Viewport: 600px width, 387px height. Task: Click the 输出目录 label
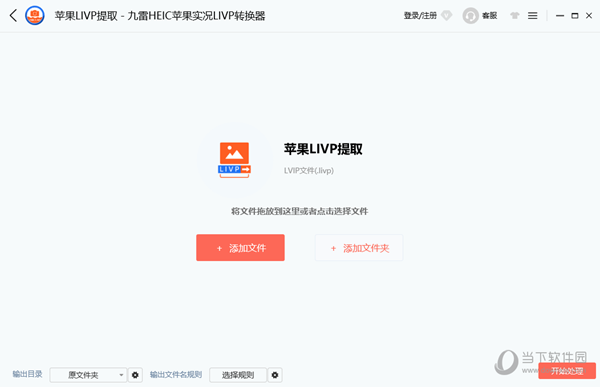27,374
